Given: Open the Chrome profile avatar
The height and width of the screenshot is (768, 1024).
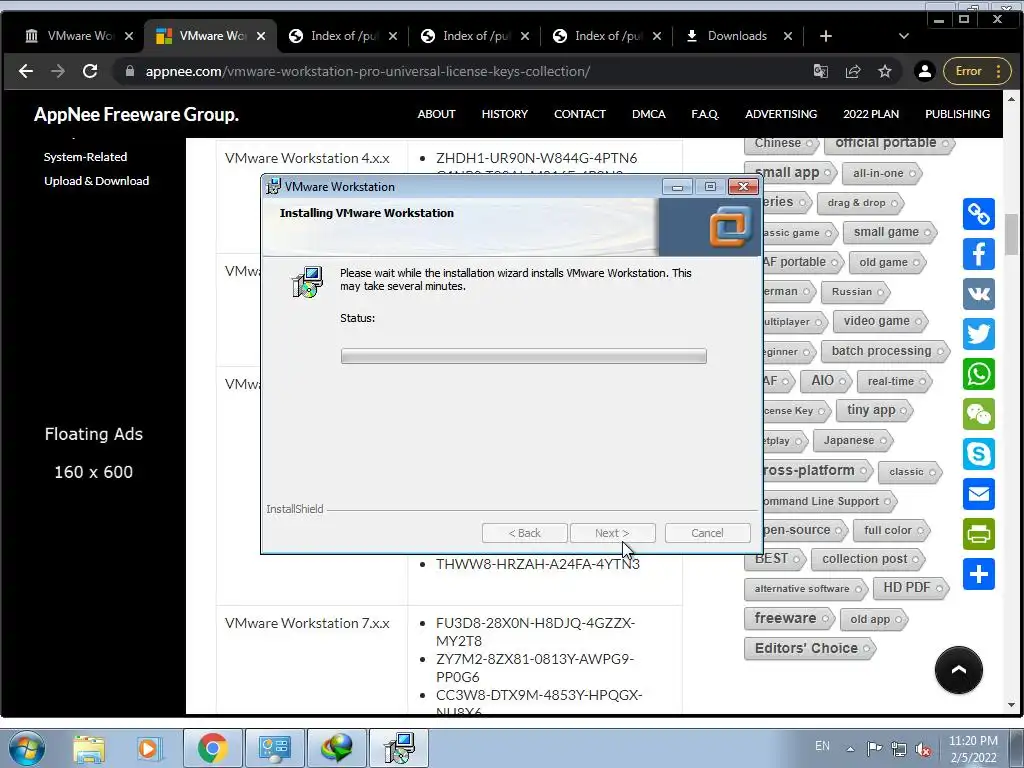Looking at the screenshot, I should point(924,71).
